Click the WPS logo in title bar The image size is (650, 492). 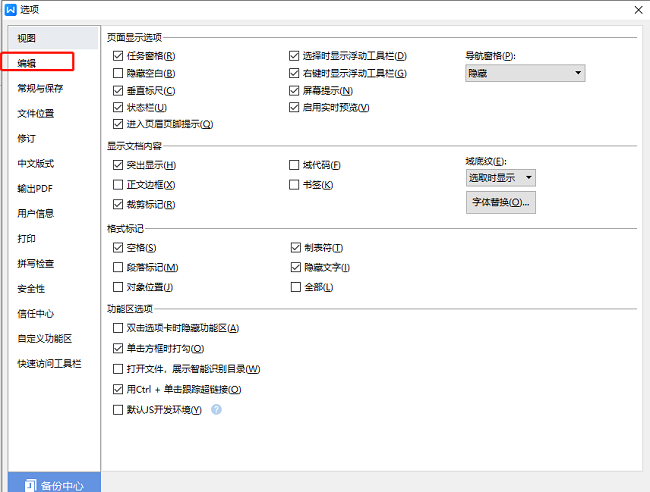tap(10, 9)
